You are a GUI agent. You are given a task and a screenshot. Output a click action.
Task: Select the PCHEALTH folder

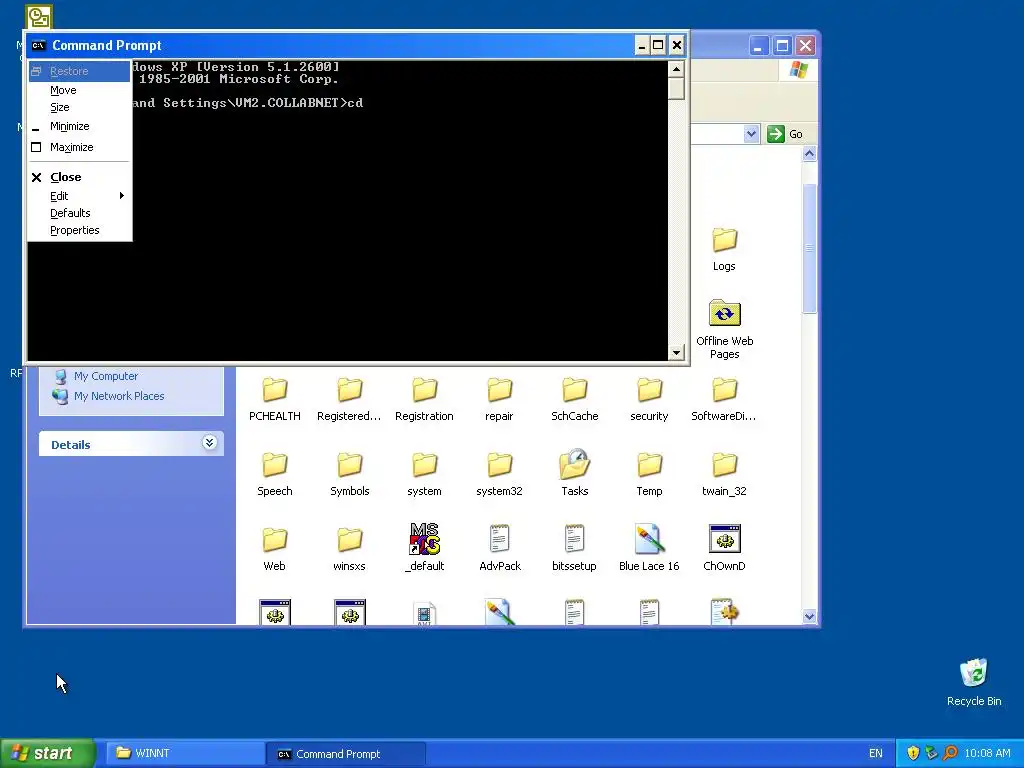[274, 400]
